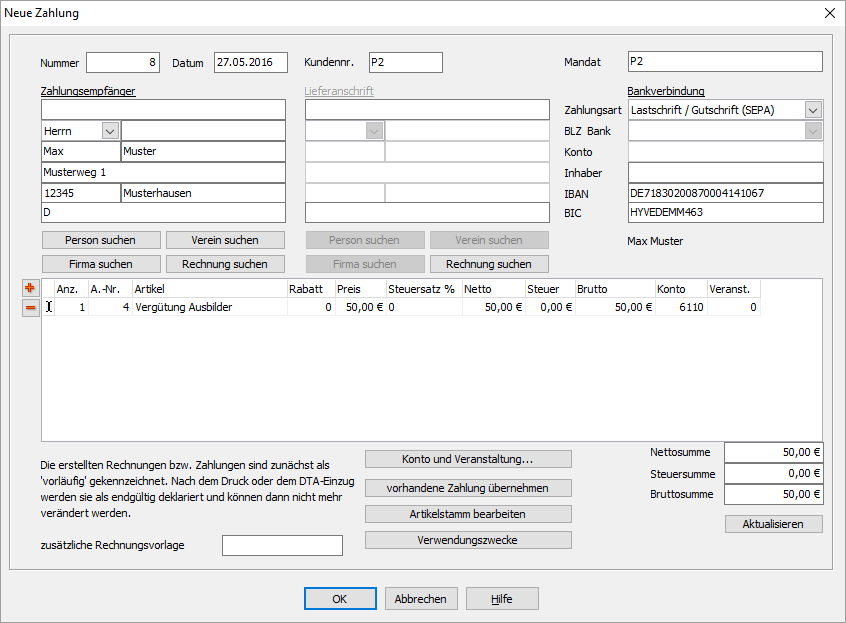Close the Neue Zahlung dialog
This screenshot has height=623, width=846.
[x=830, y=13]
